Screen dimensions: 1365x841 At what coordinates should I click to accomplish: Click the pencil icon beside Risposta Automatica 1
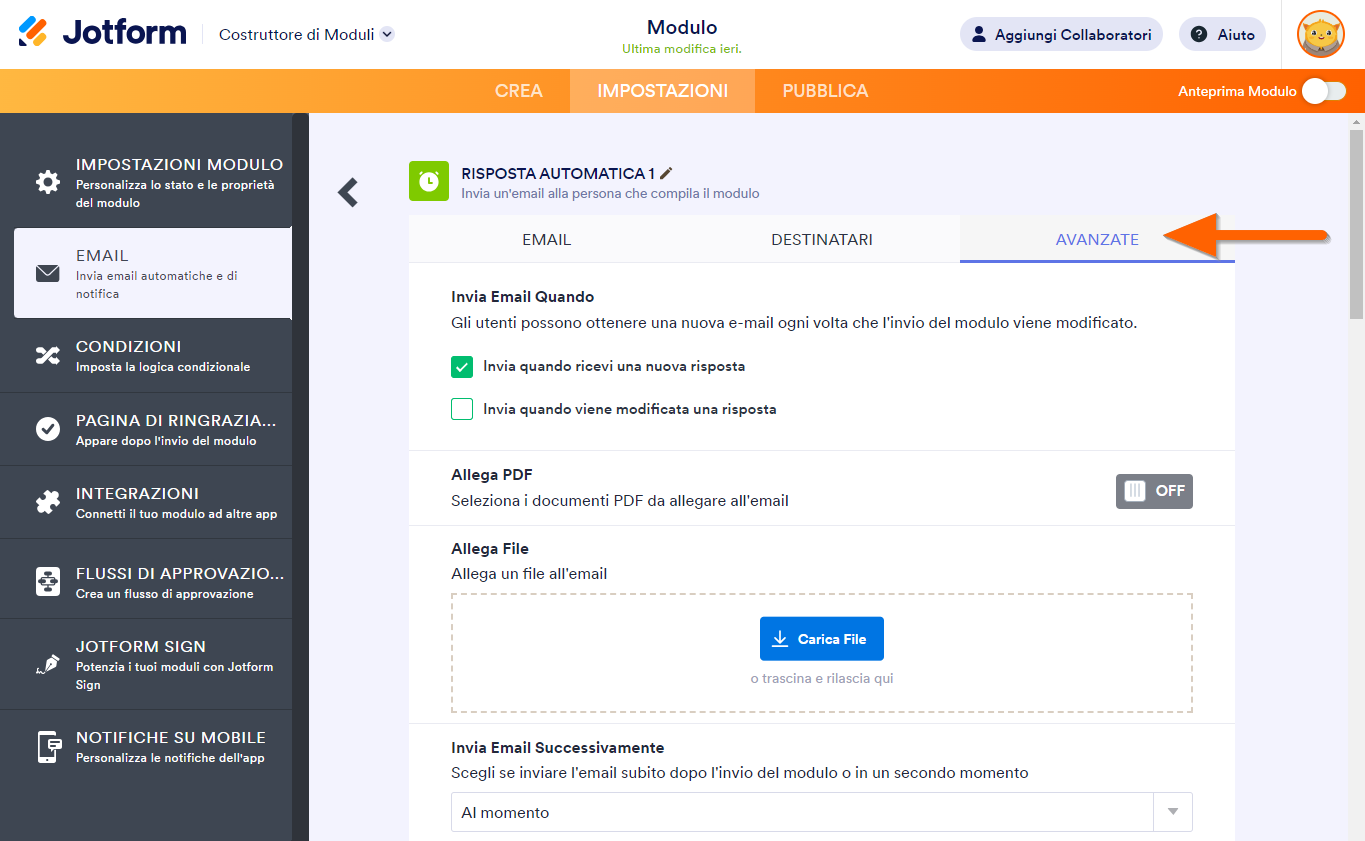667,173
